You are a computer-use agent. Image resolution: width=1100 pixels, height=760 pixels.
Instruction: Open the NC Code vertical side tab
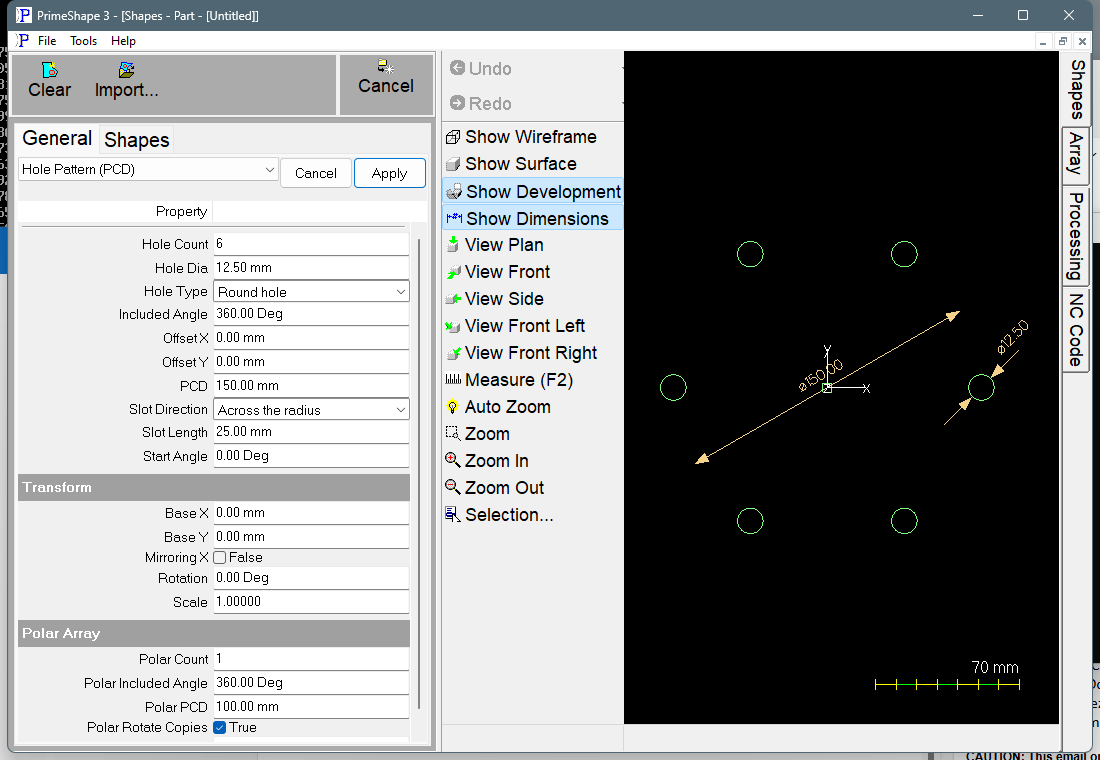click(1076, 330)
